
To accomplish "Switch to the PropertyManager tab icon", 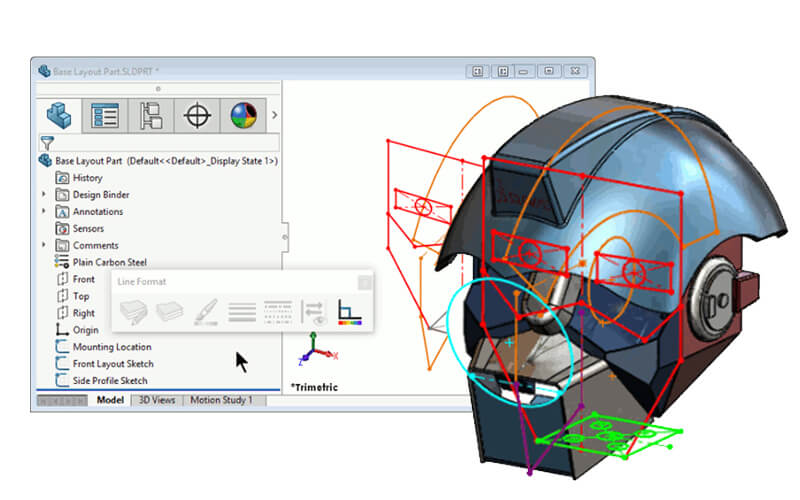I will click(105, 115).
